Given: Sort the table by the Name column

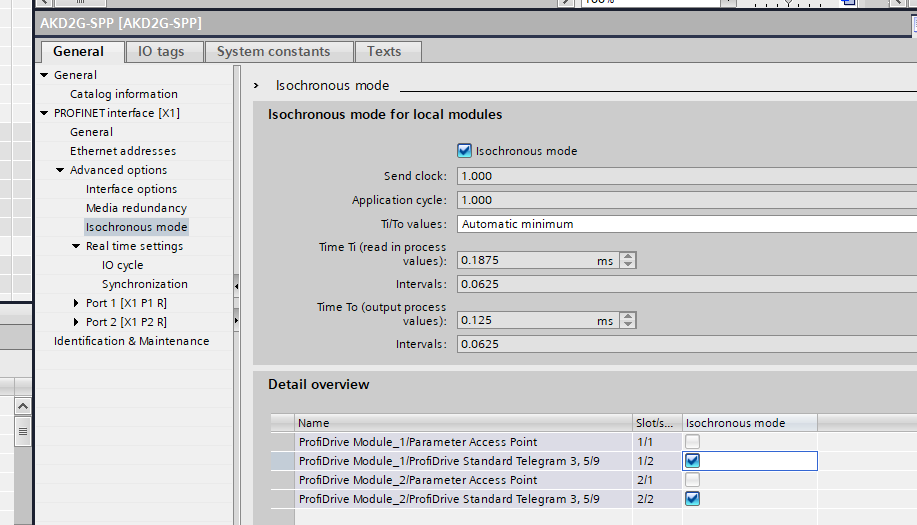Looking at the screenshot, I should (463, 423).
